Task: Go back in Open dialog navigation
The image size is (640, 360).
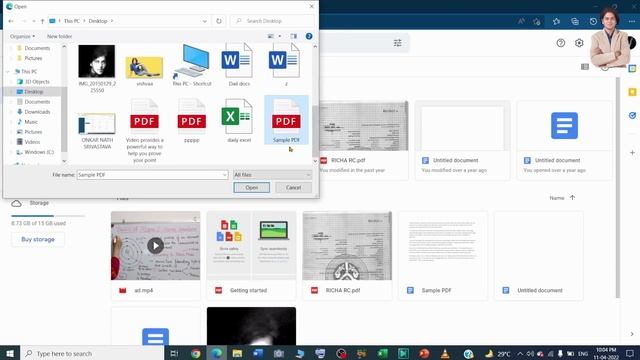Action: click(11, 21)
